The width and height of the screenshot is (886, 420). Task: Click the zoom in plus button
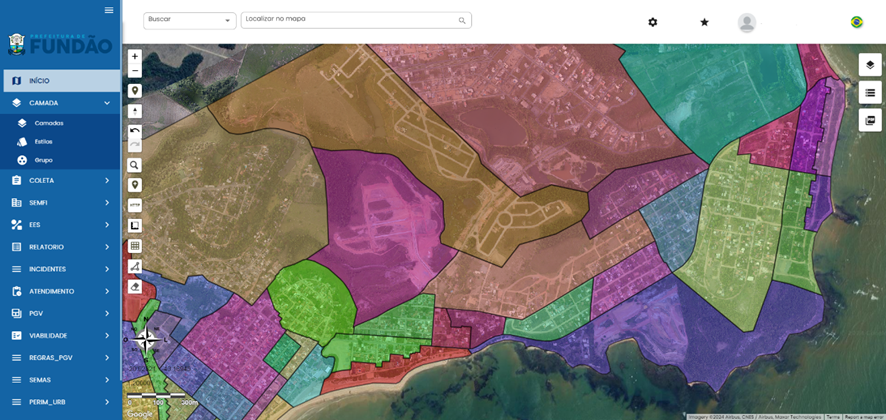[x=135, y=57]
